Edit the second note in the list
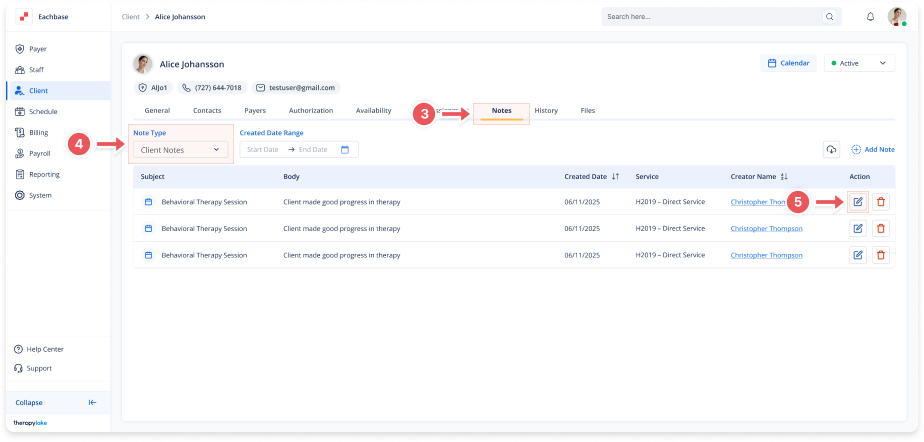The height and width of the screenshot is (442, 924). (x=858, y=228)
